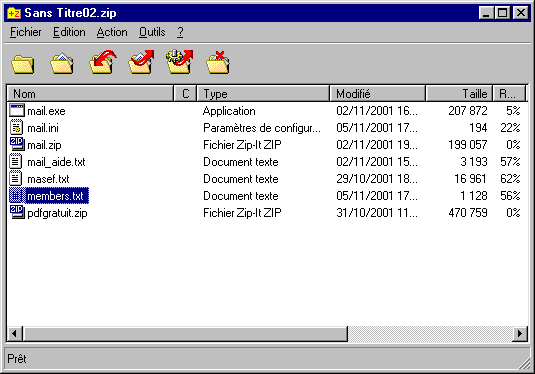This screenshot has height=374, width=535.
Task: Select the file name pdfgratuit.zip
Action: [x=57, y=213]
